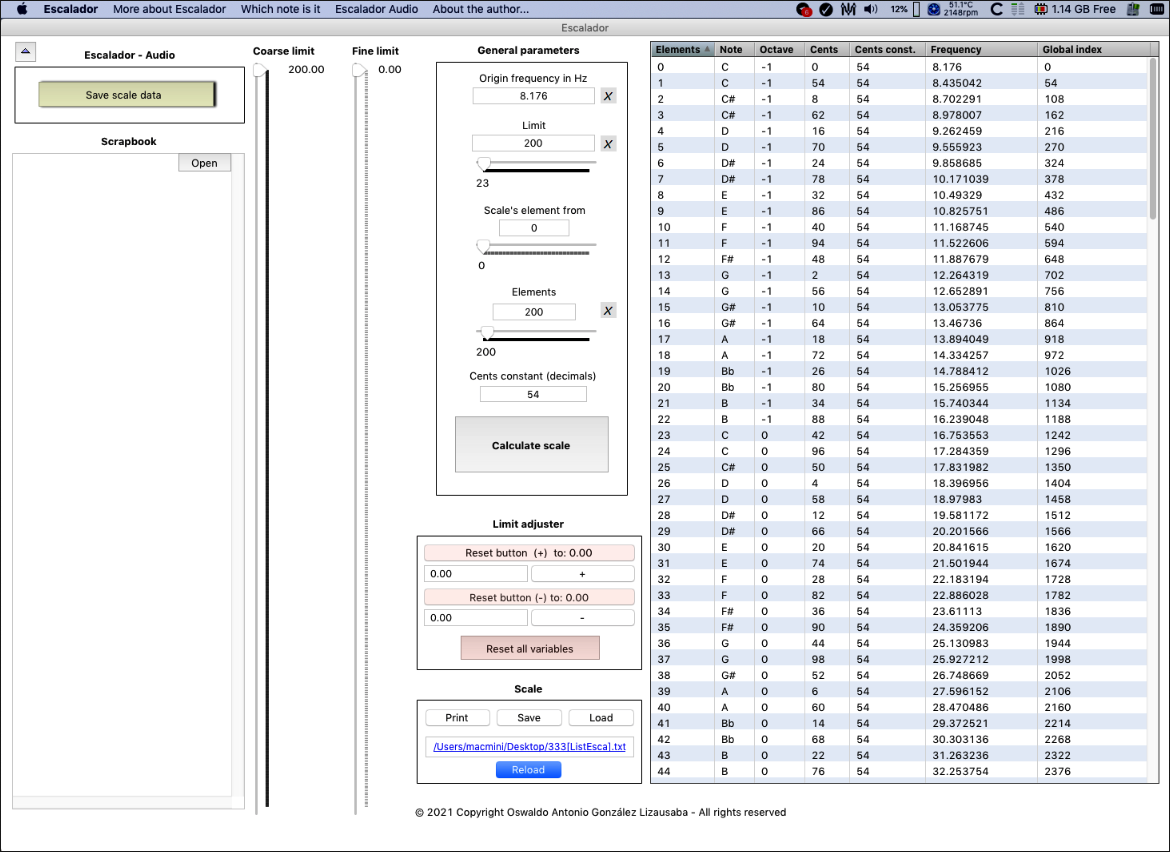Clear the Origin frequency field with X
The height and width of the screenshot is (852, 1170).
(x=608, y=96)
